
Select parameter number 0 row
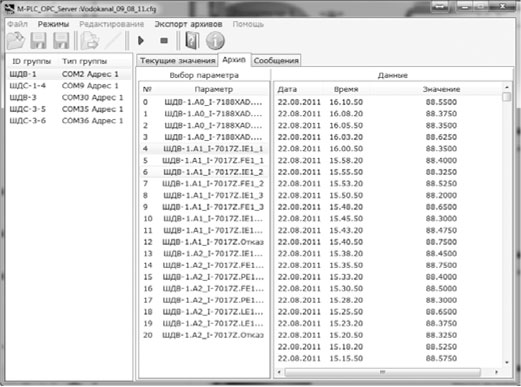tap(204, 102)
